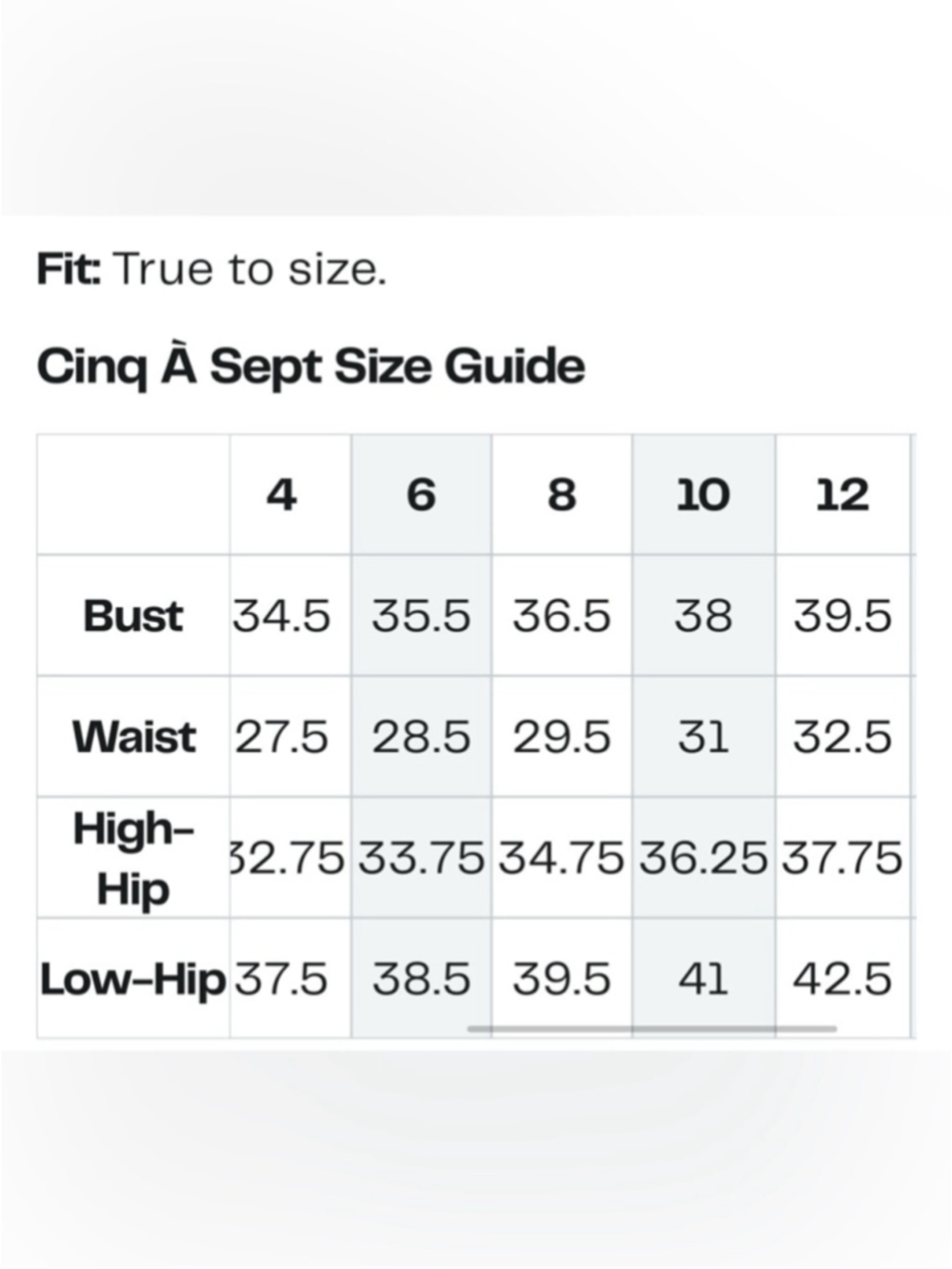
Task: Click waist value 31 for size 10
Action: [x=704, y=737]
